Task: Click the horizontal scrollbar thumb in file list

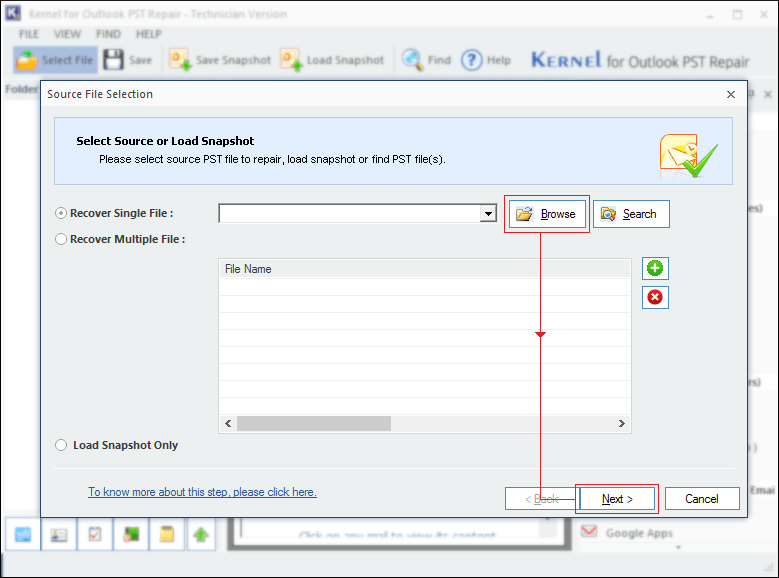Action: pos(313,423)
